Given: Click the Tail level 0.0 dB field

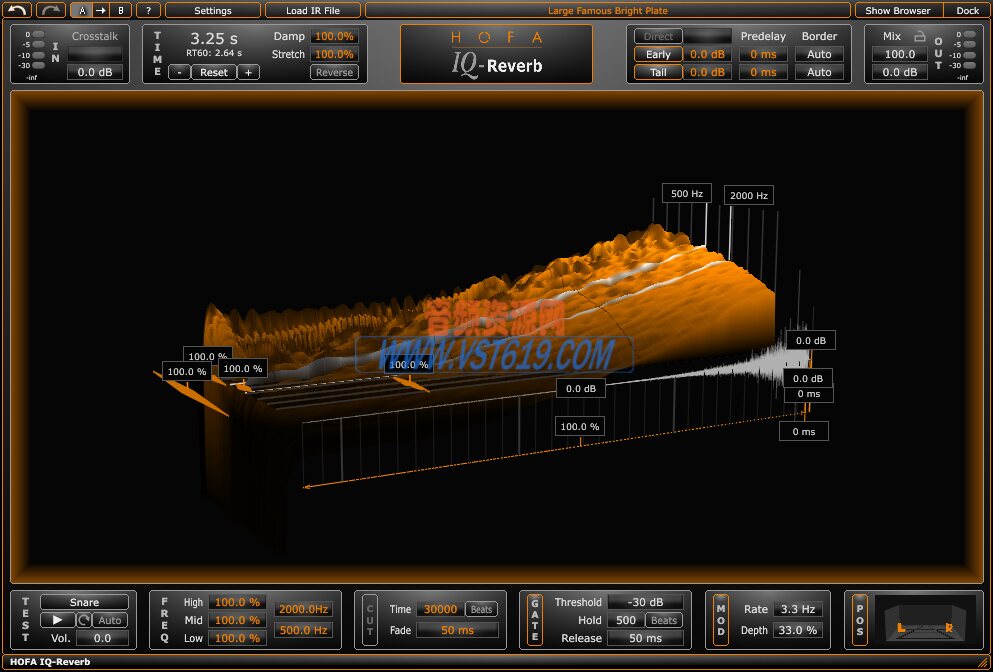Looking at the screenshot, I should coord(707,72).
